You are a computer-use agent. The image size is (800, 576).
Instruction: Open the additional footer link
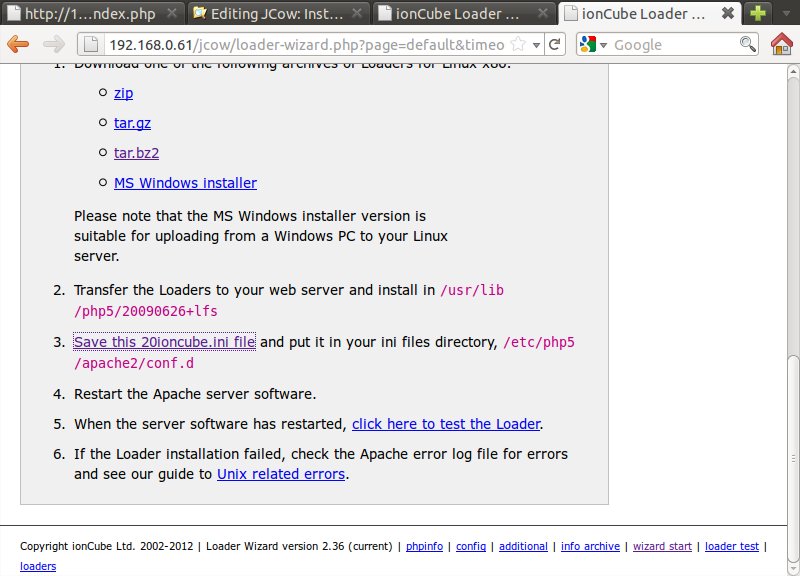click(523, 546)
